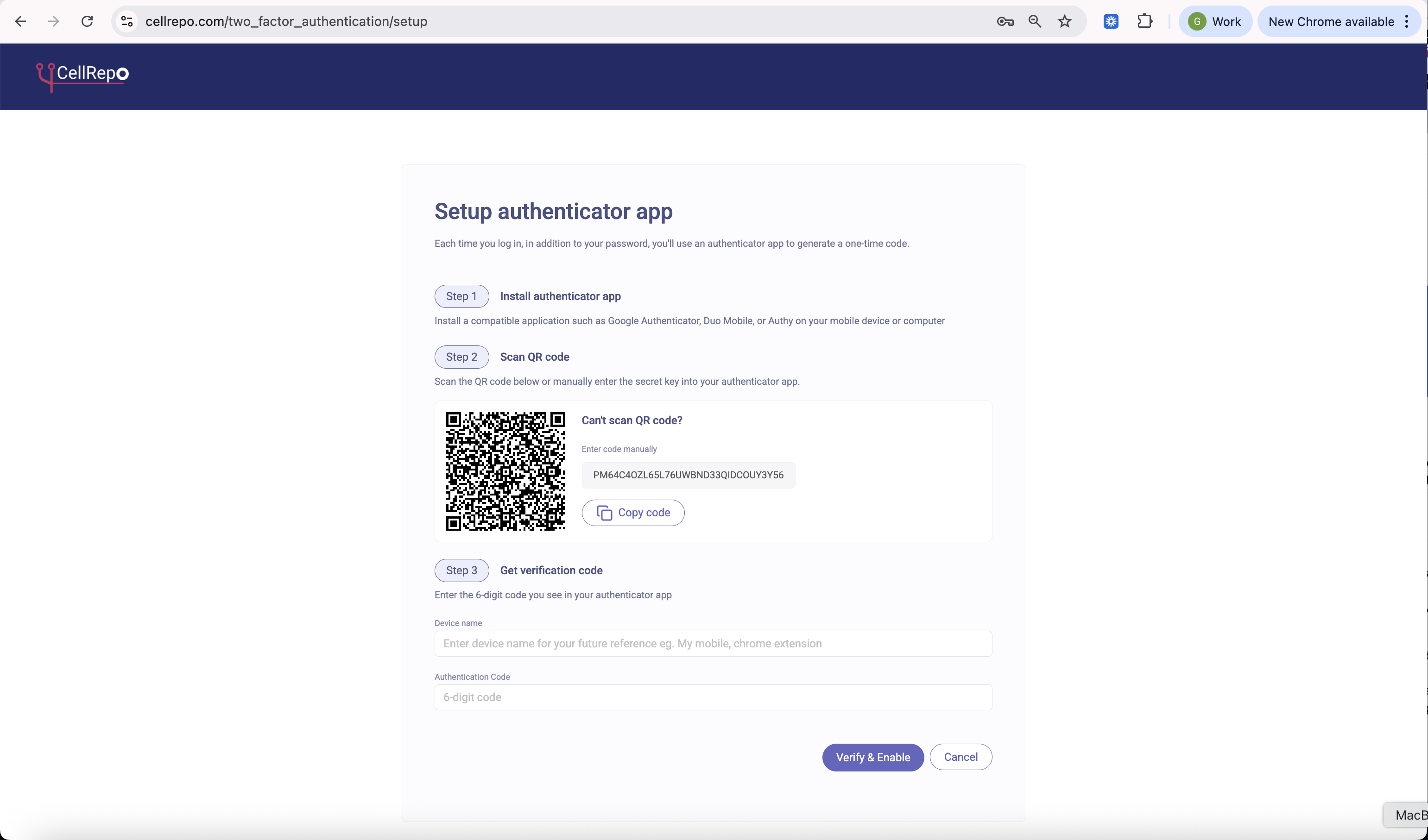Open site information in the address bar
The image size is (1428, 840).
(126, 21)
